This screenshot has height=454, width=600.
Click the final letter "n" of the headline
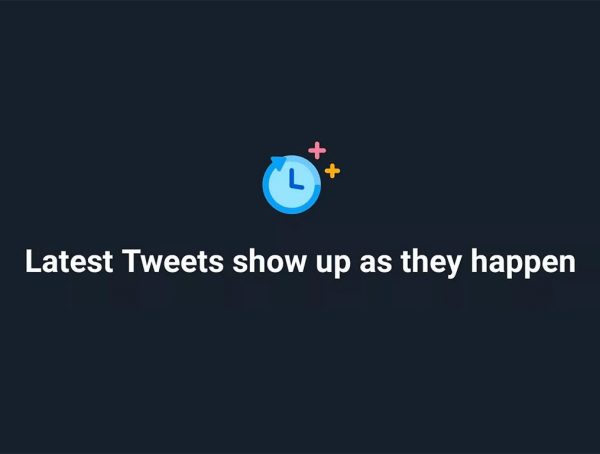click(568, 264)
